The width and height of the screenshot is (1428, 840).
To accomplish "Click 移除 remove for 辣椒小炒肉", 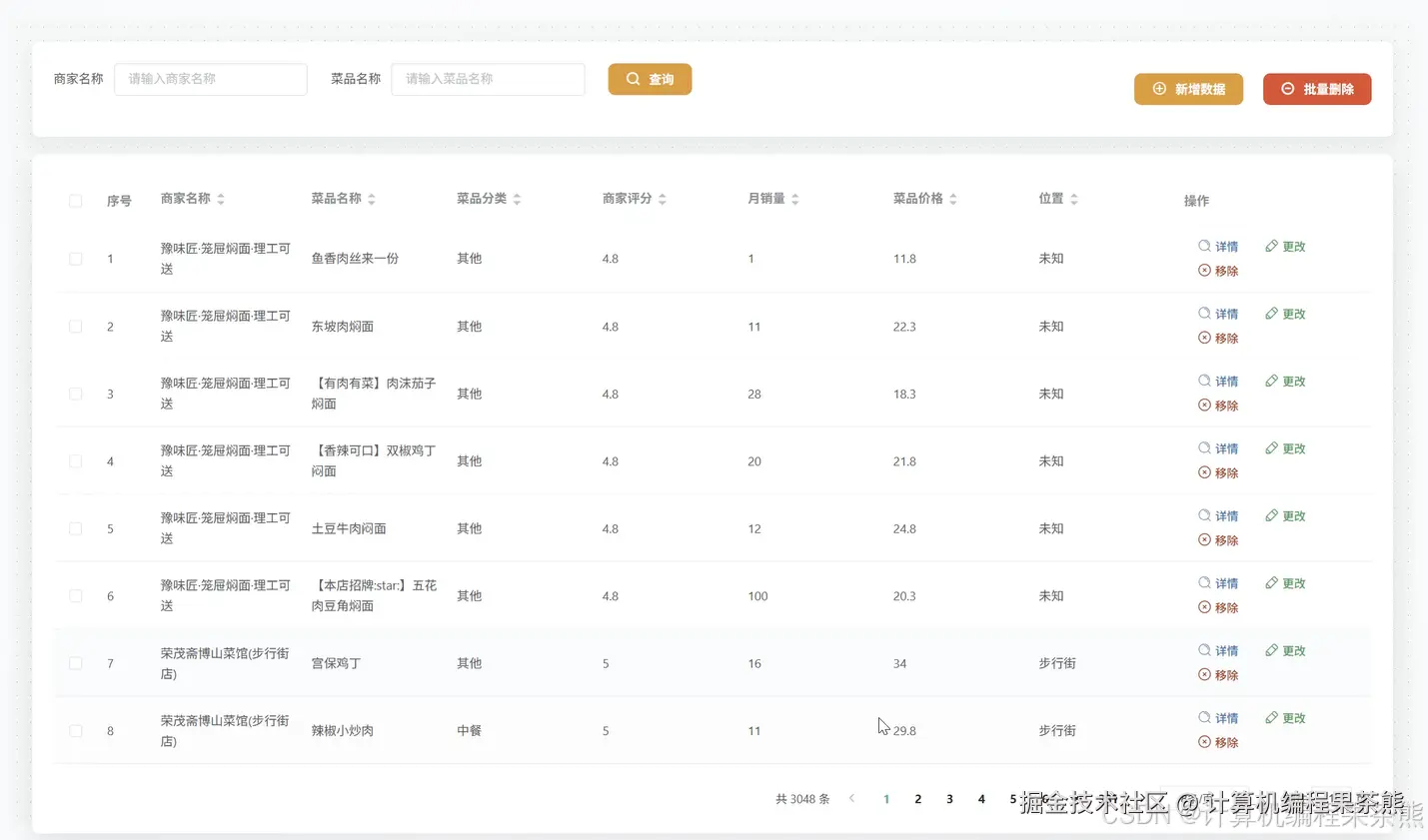I will 1218,743.
